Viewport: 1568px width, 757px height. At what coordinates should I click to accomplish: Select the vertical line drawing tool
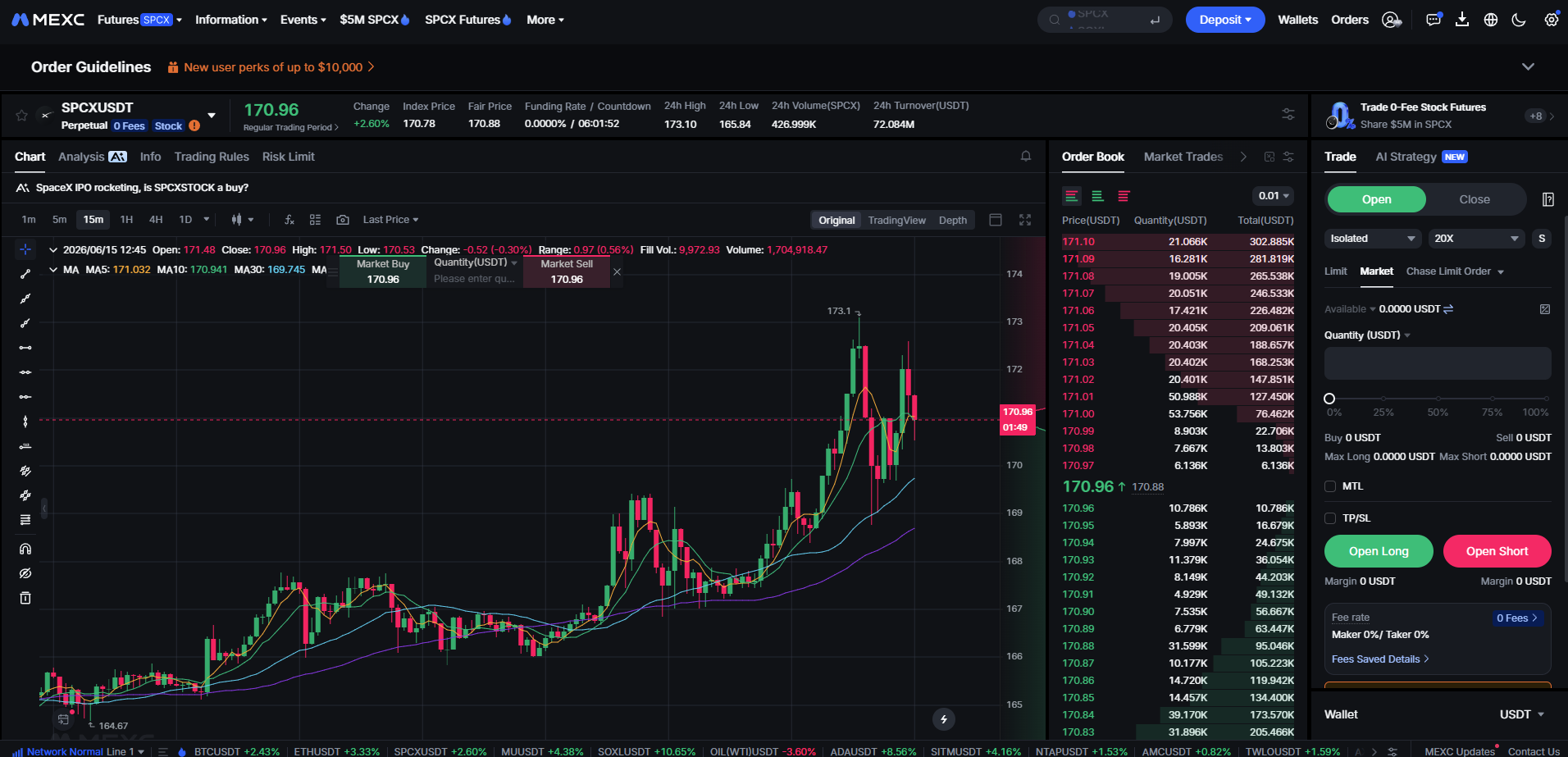pos(25,422)
